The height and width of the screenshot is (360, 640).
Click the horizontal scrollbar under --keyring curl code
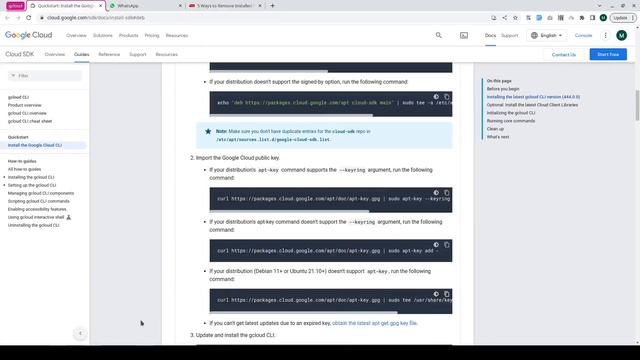289,211
